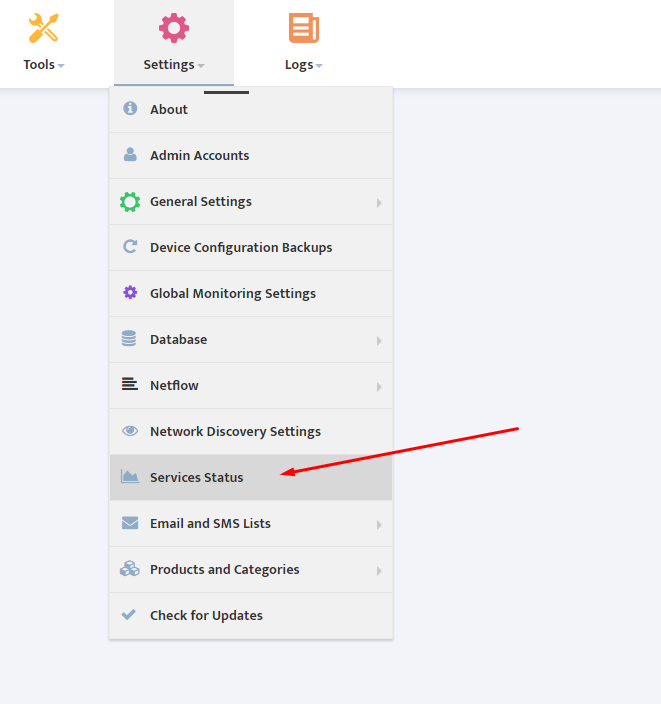Screen dimensions: 661x704
Task: Click the Services Status chart icon
Action: (130, 476)
